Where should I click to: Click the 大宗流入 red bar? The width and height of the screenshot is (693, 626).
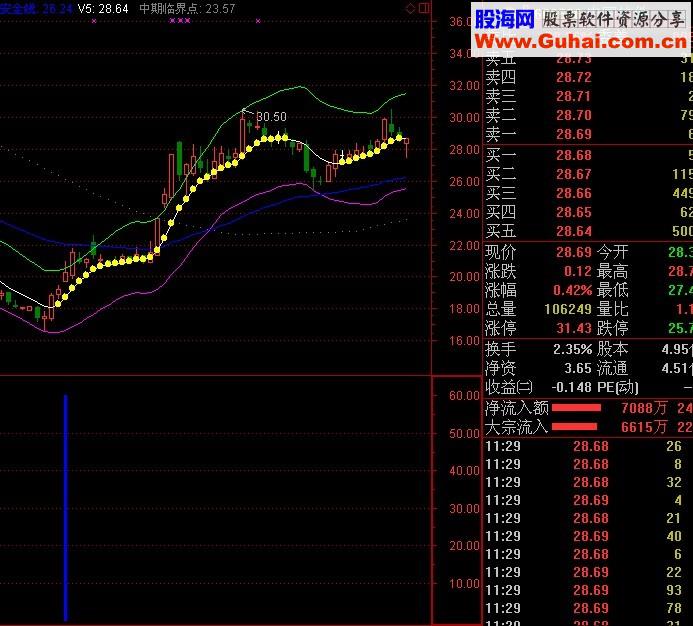(575, 427)
